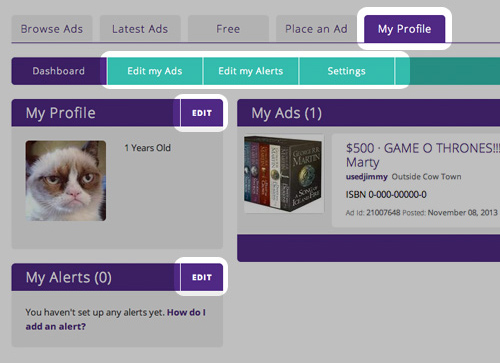Click EDIT on My Profile panel
Screen dimensions: 500x363
[202, 113]
